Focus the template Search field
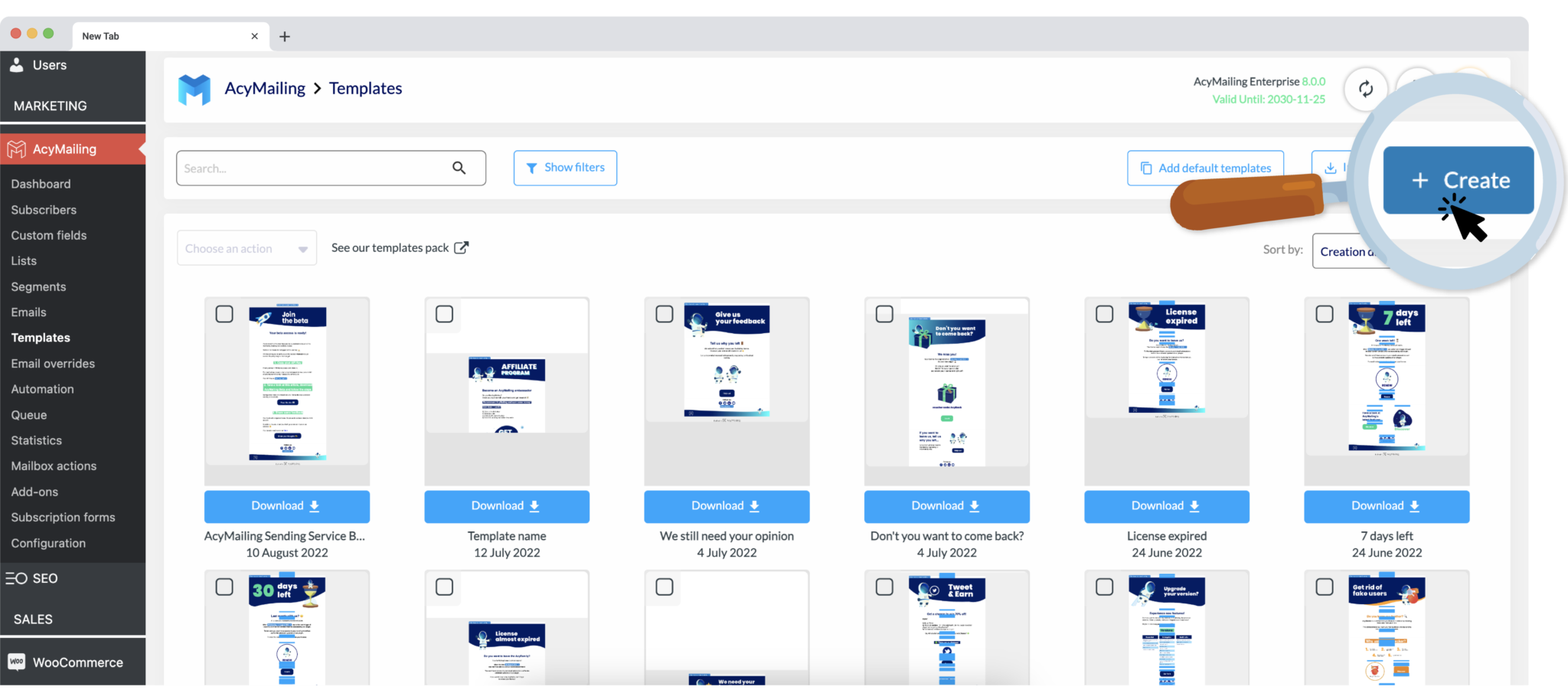 click(x=331, y=168)
